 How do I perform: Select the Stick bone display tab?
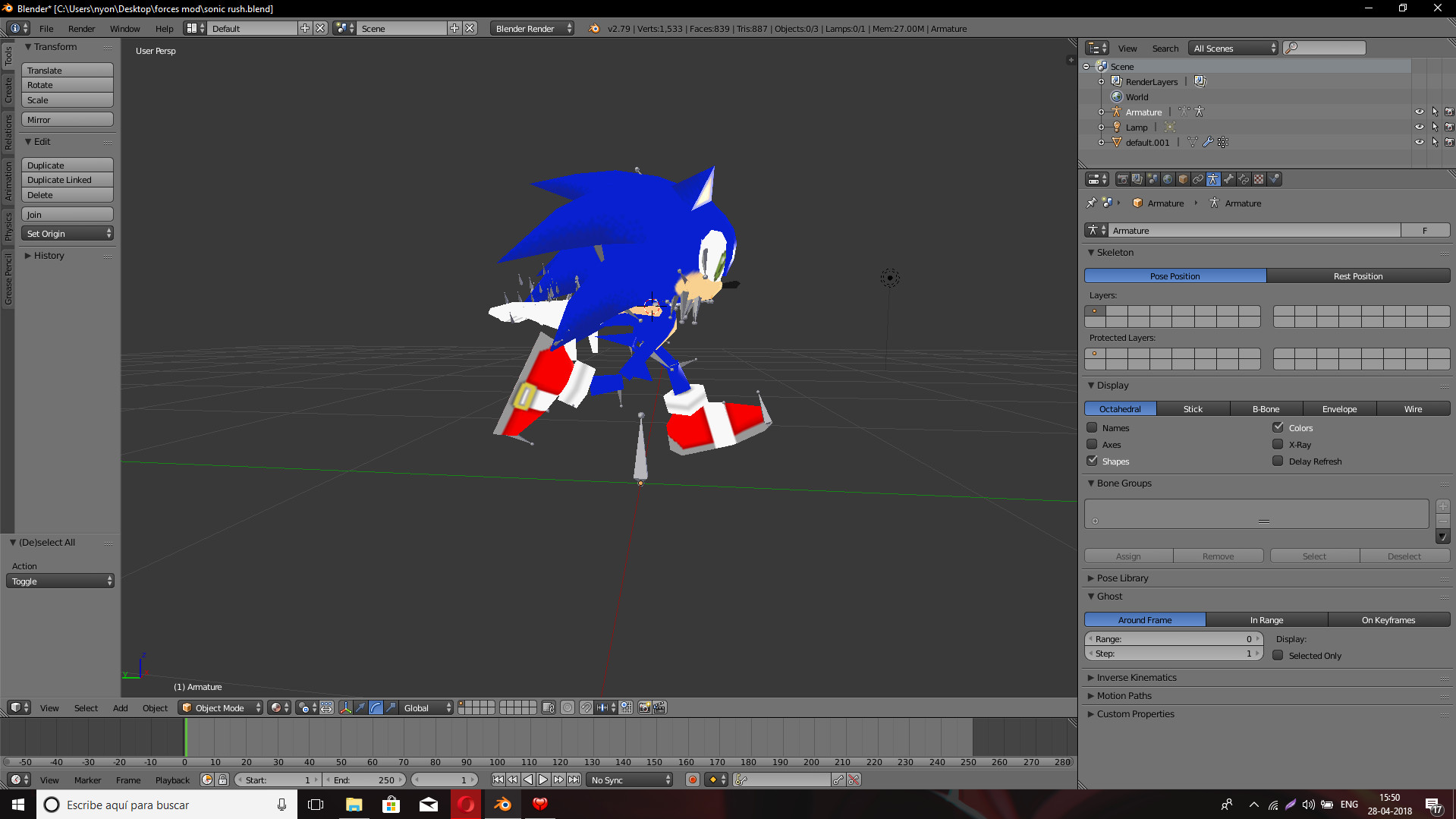tap(1193, 408)
